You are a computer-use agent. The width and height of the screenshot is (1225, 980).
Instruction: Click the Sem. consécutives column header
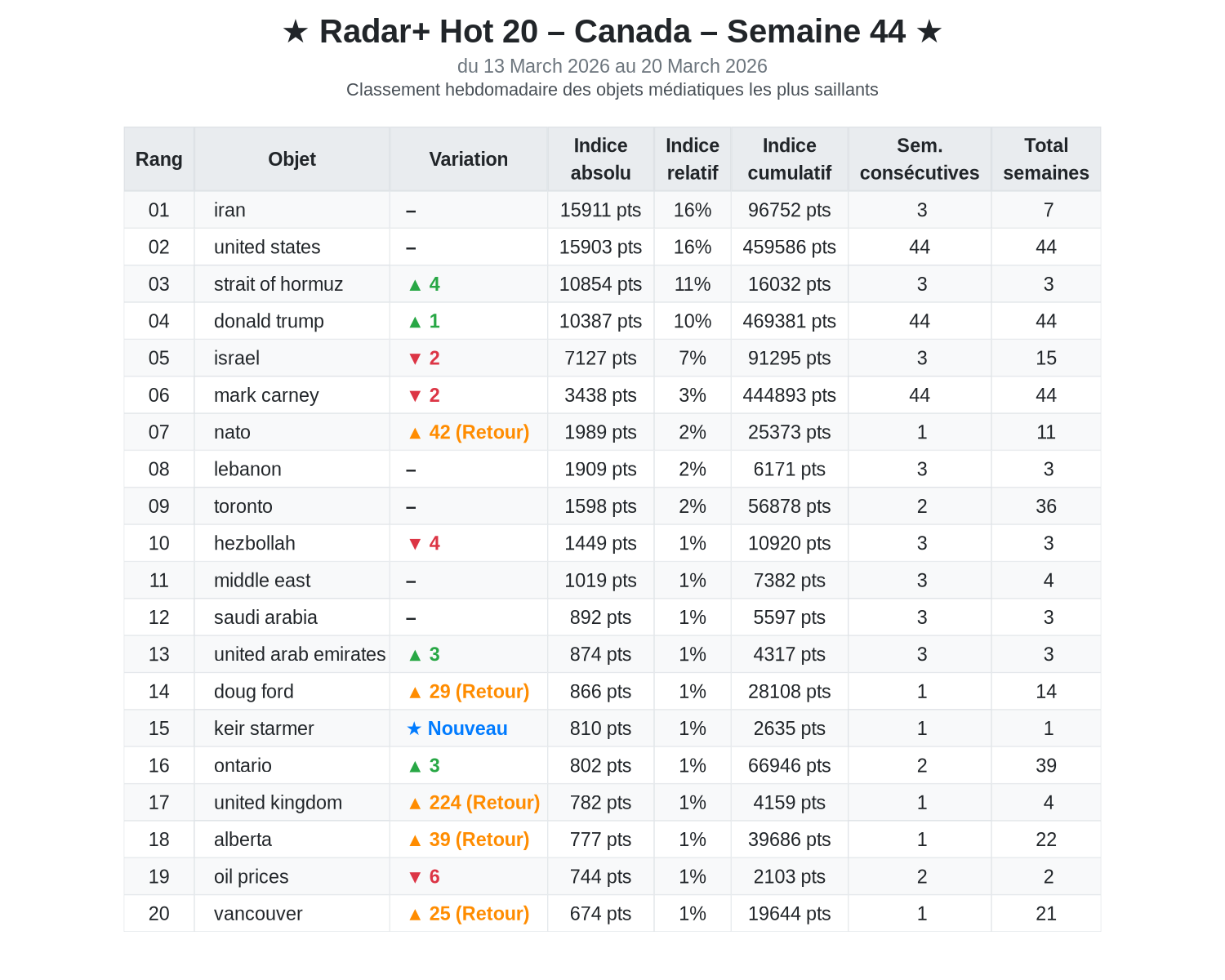point(920,159)
